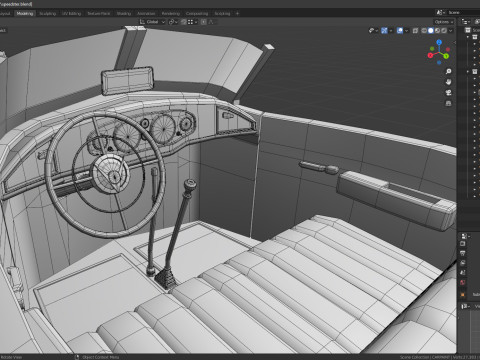480x360 pixels.
Task: Click the Scene name field
Action: coord(463,13)
